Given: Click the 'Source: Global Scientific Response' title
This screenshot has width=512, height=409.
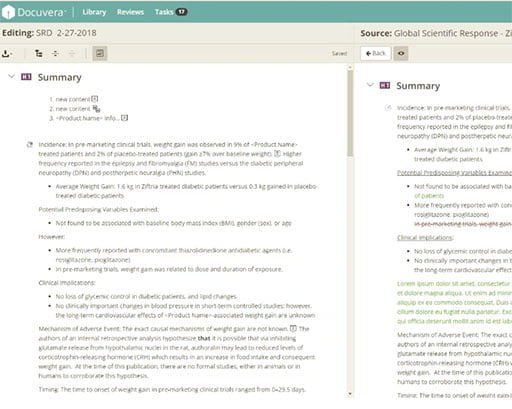Looking at the screenshot, I should point(436,33).
